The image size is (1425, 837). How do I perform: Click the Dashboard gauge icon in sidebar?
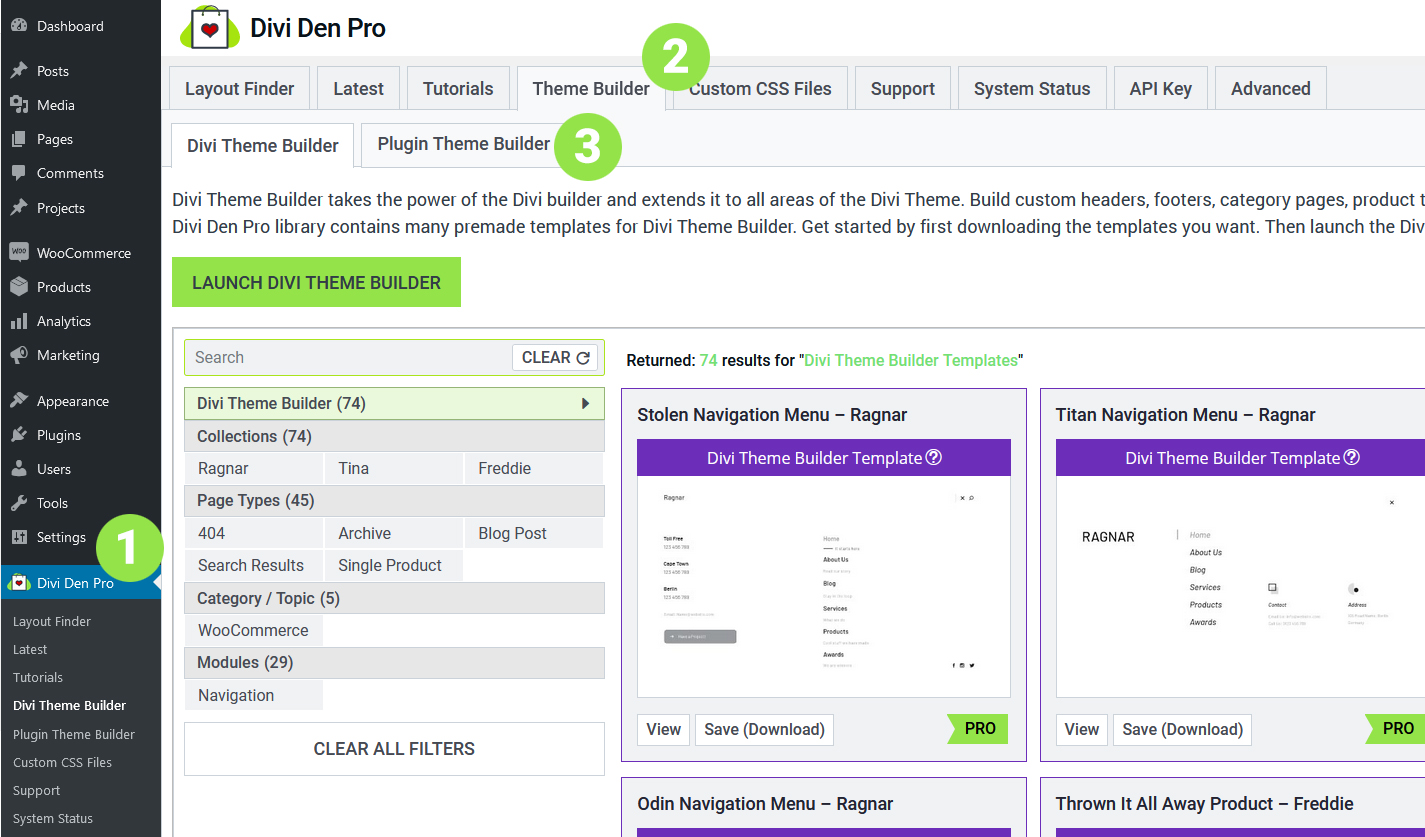(19, 26)
